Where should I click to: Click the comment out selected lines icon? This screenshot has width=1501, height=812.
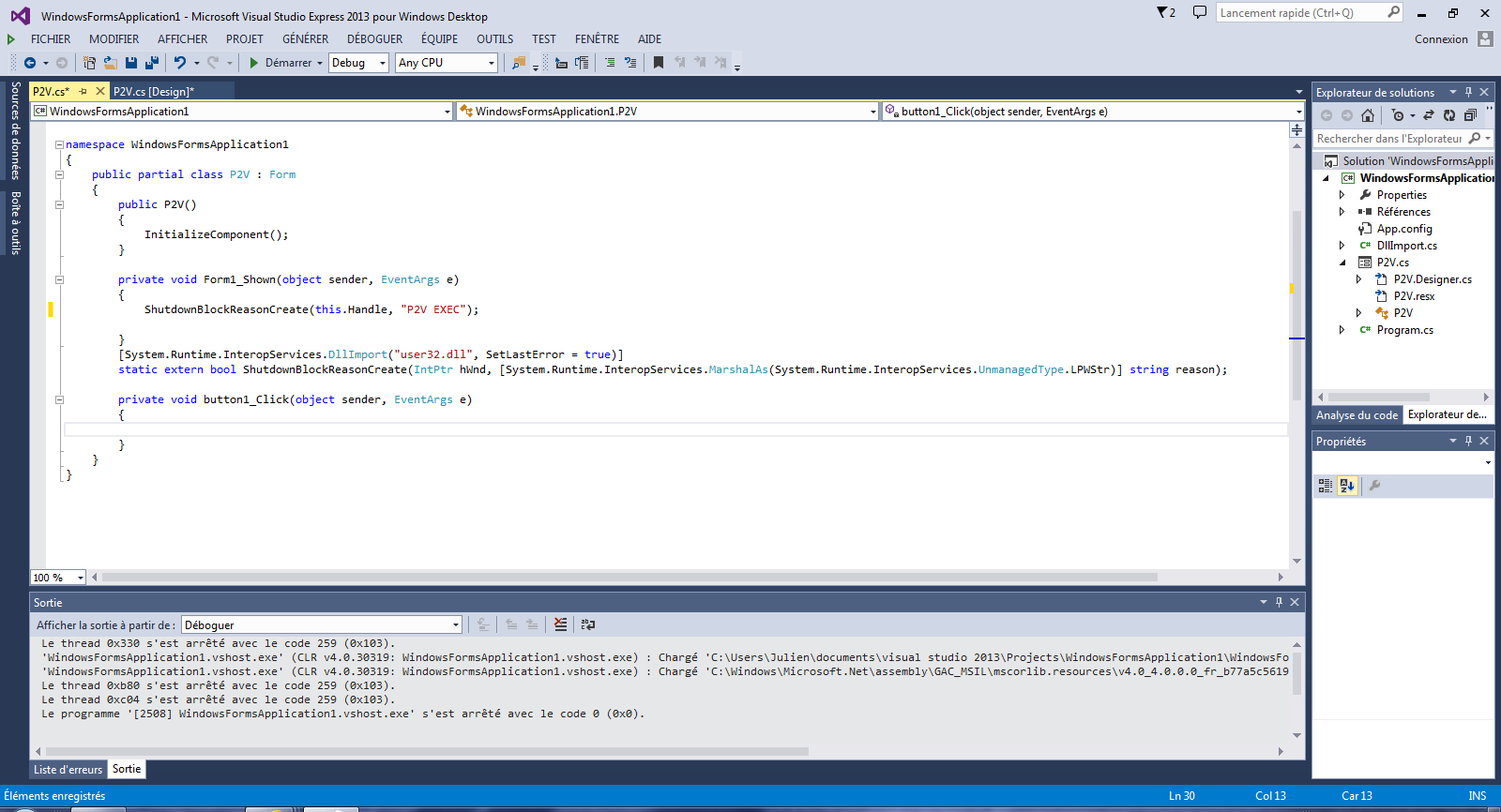[610, 63]
